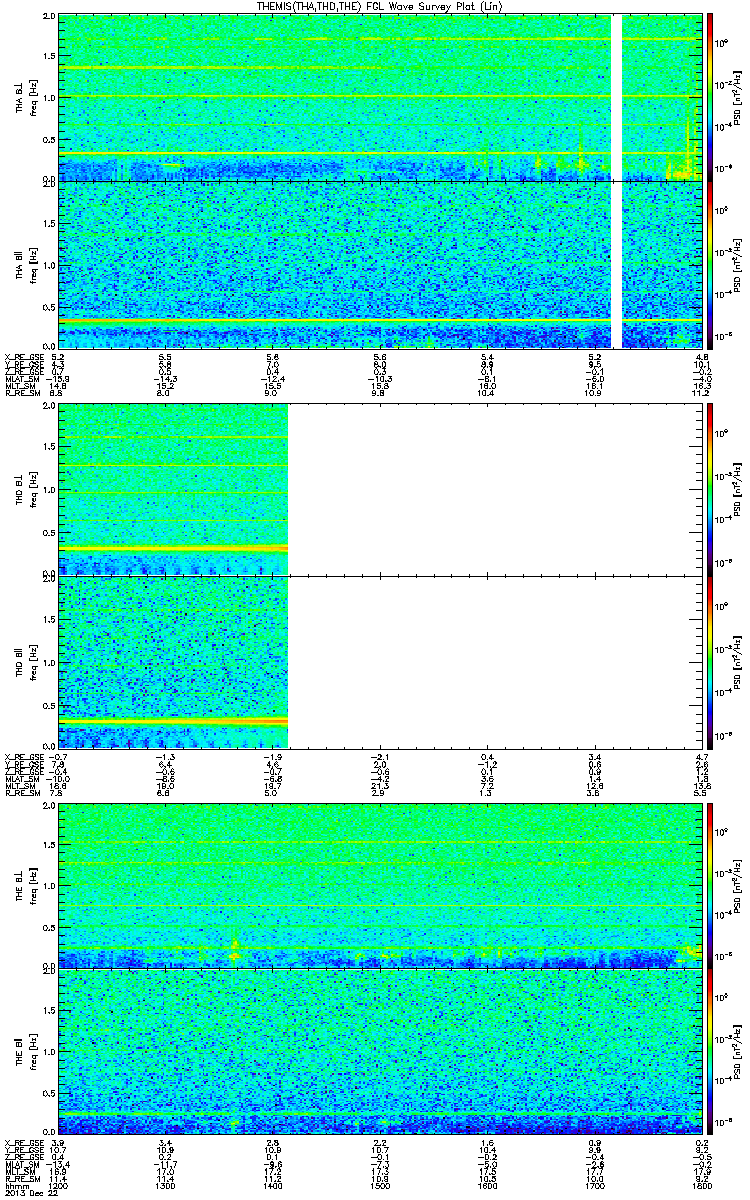The height and width of the screenshot is (1200, 750).
Task: Click the THD B|| PSD color bar
Action: tap(710, 661)
